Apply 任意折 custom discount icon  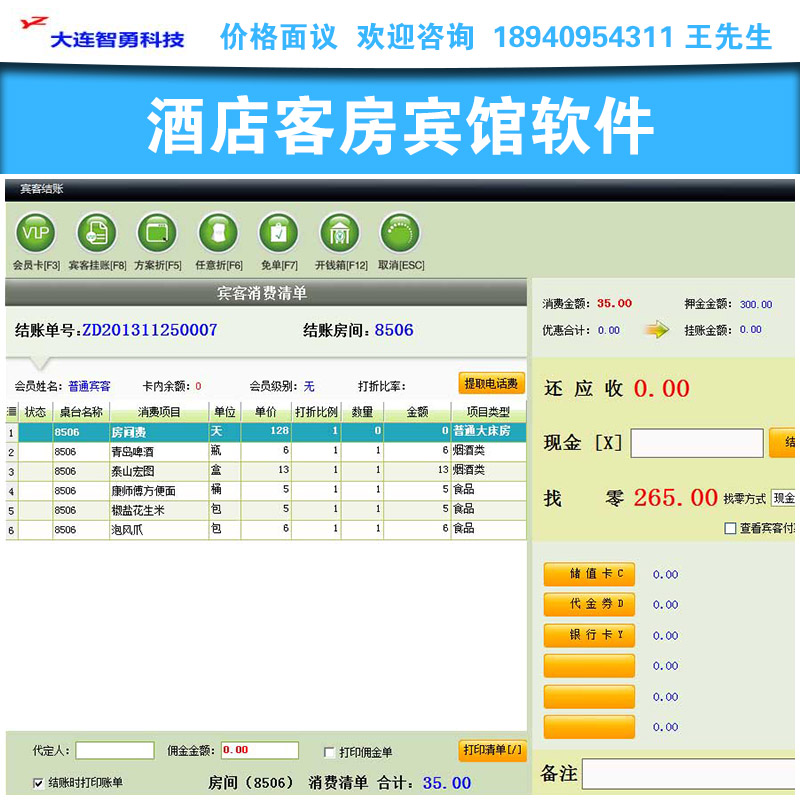coord(218,234)
